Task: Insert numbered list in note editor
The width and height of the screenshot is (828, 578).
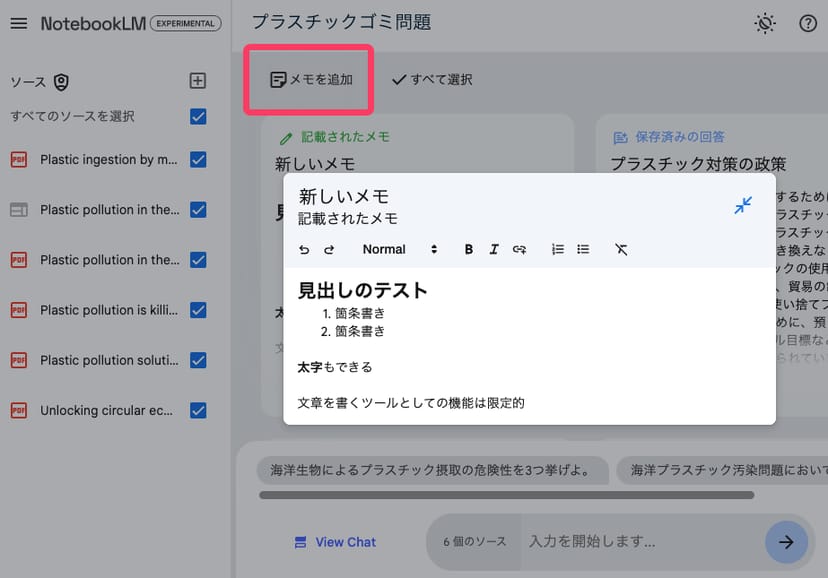Action: [558, 249]
